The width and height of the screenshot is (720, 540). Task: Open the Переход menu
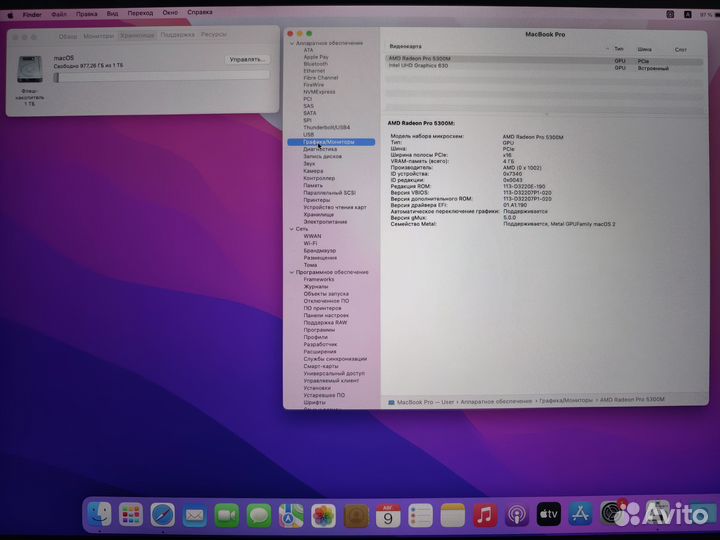coord(141,13)
